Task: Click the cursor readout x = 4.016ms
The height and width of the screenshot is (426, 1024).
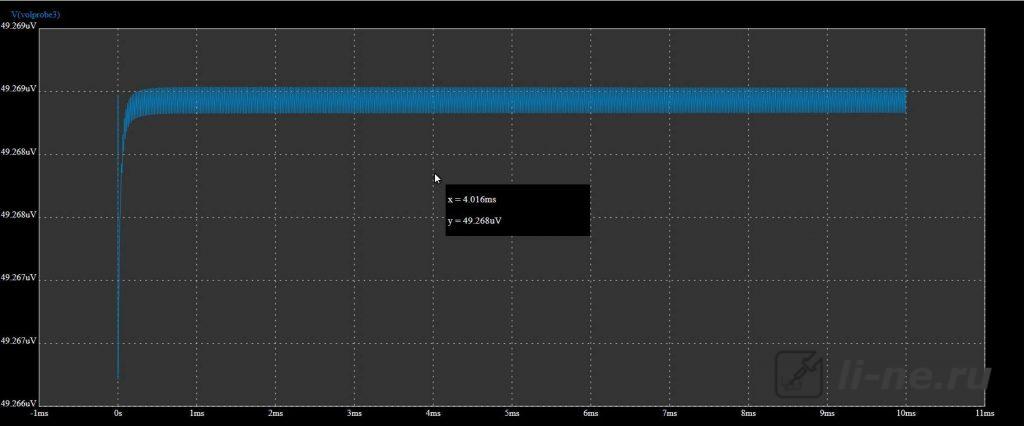Action: click(x=472, y=199)
